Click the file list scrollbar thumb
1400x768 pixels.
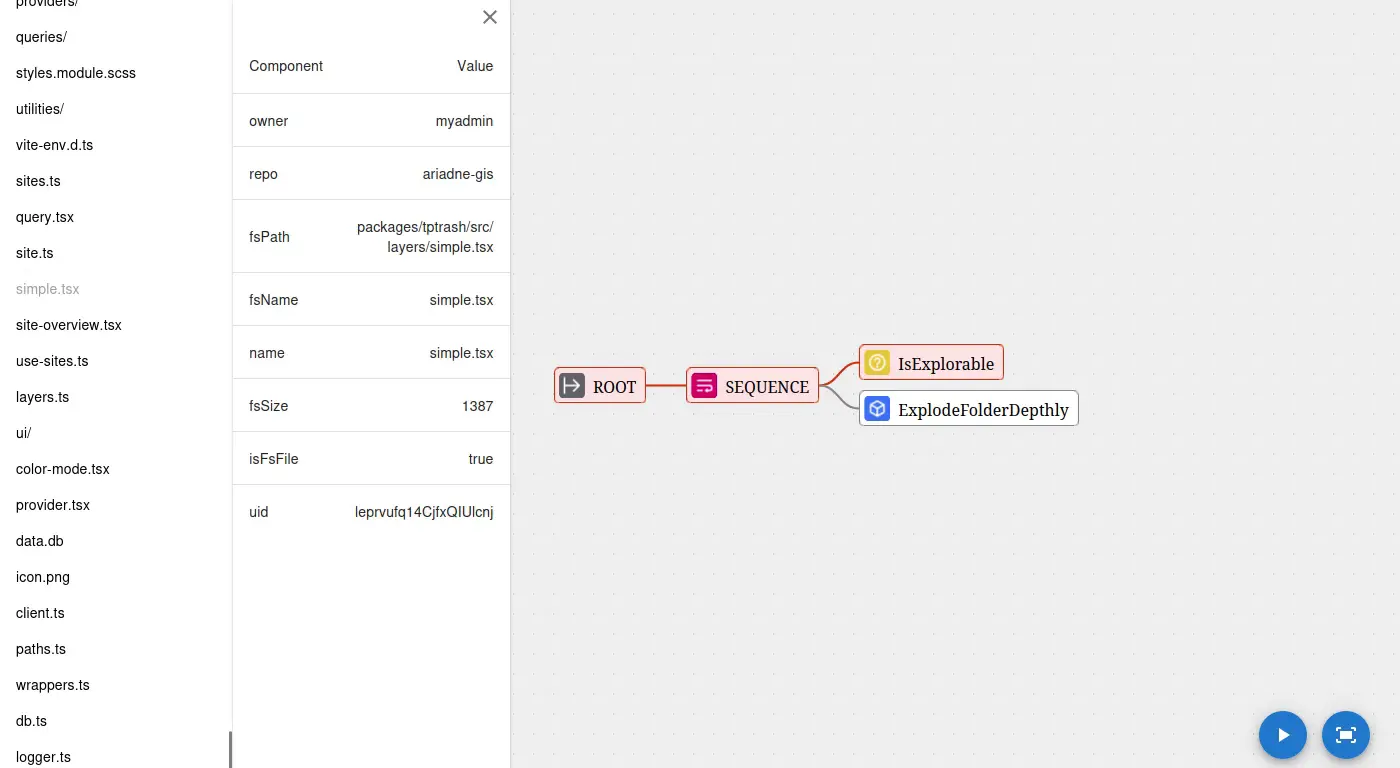click(230, 750)
